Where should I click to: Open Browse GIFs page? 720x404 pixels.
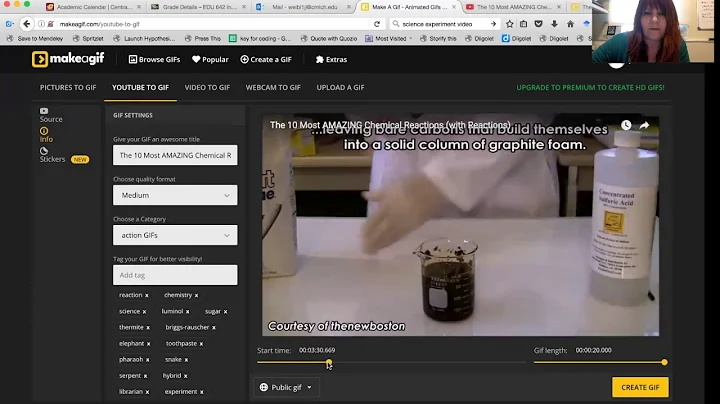point(154,59)
